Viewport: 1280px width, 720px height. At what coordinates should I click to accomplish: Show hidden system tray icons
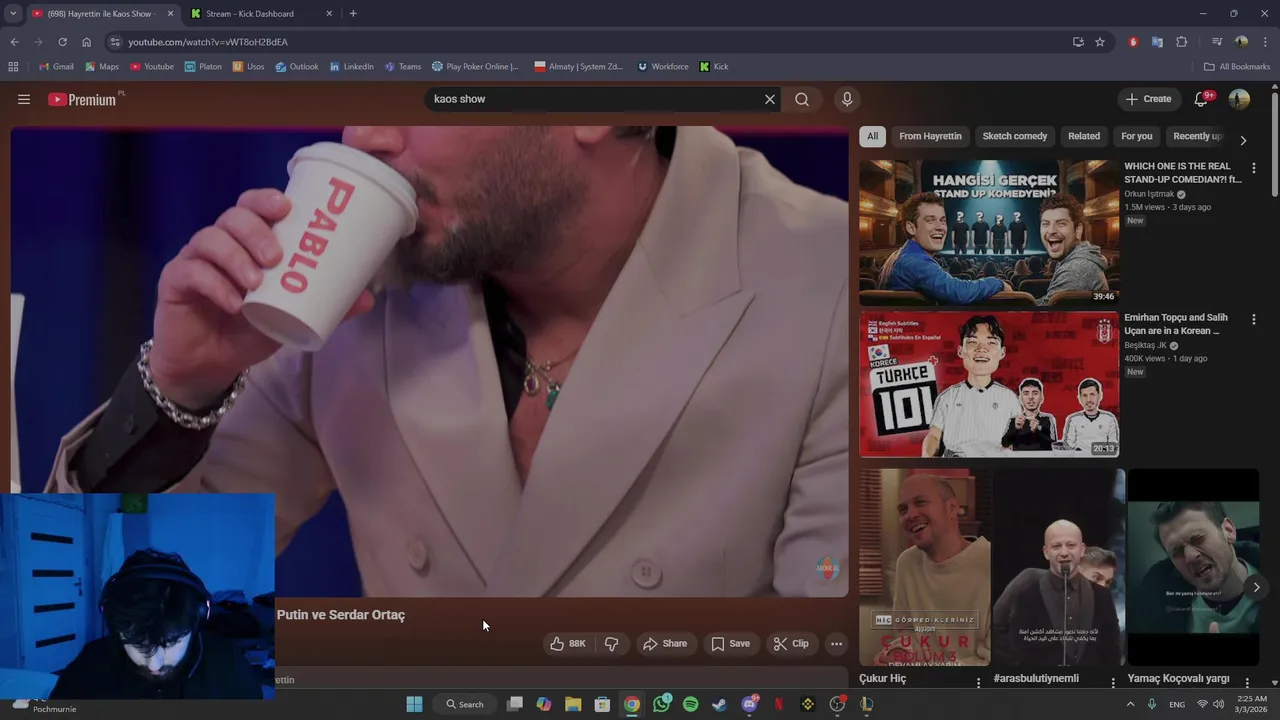1131,704
